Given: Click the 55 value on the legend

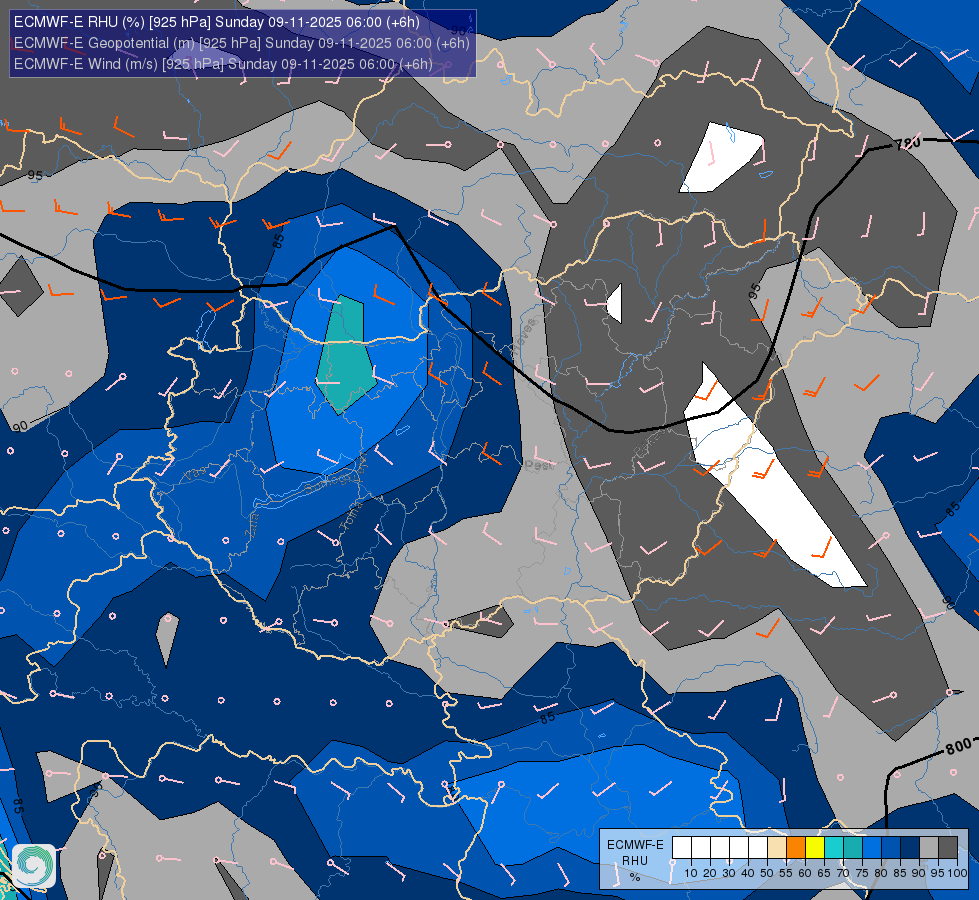Looking at the screenshot, I should (x=785, y=873).
